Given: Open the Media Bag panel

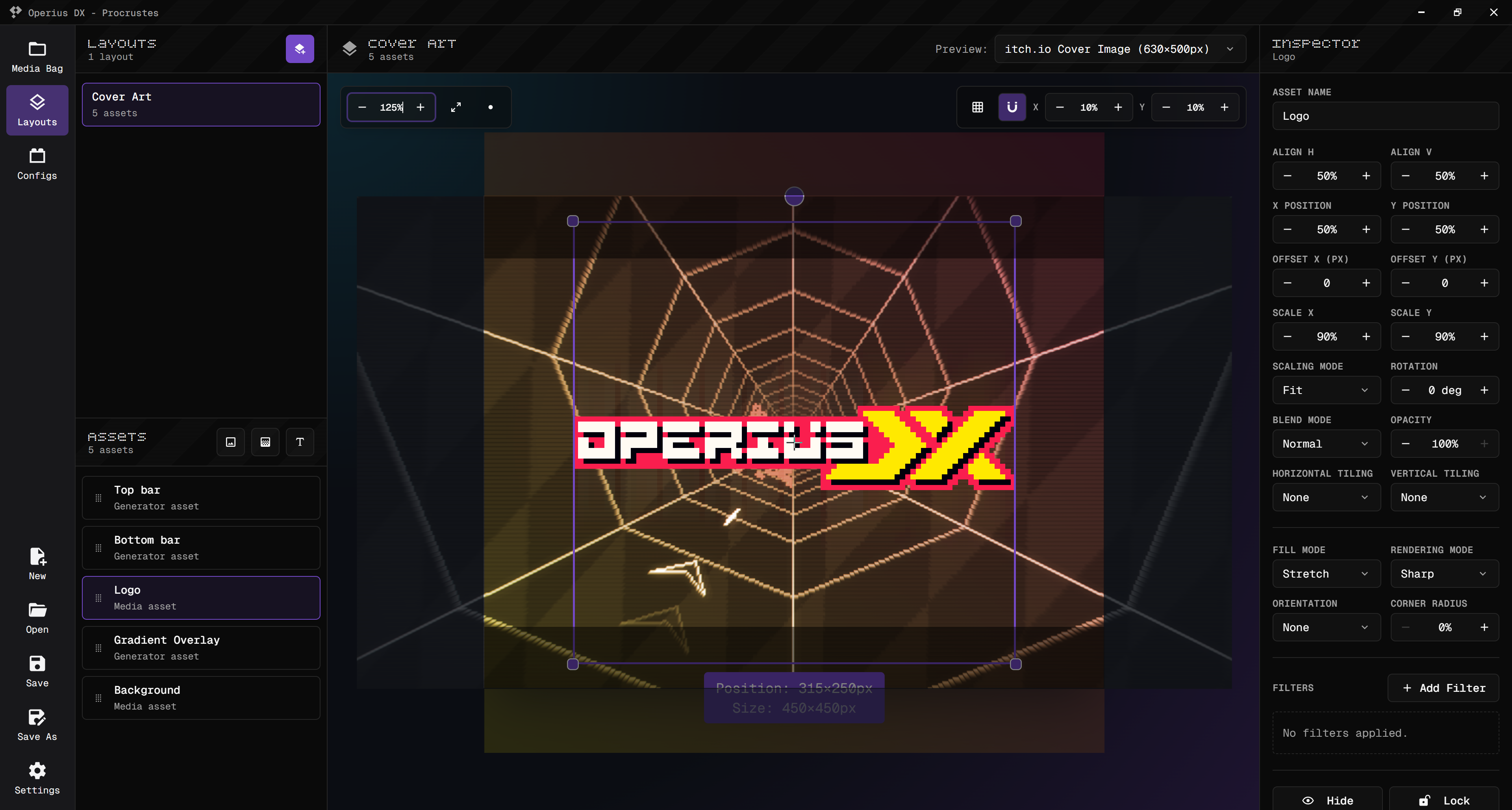Looking at the screenshot, I should pyautogui.click(x=36, y=56).
